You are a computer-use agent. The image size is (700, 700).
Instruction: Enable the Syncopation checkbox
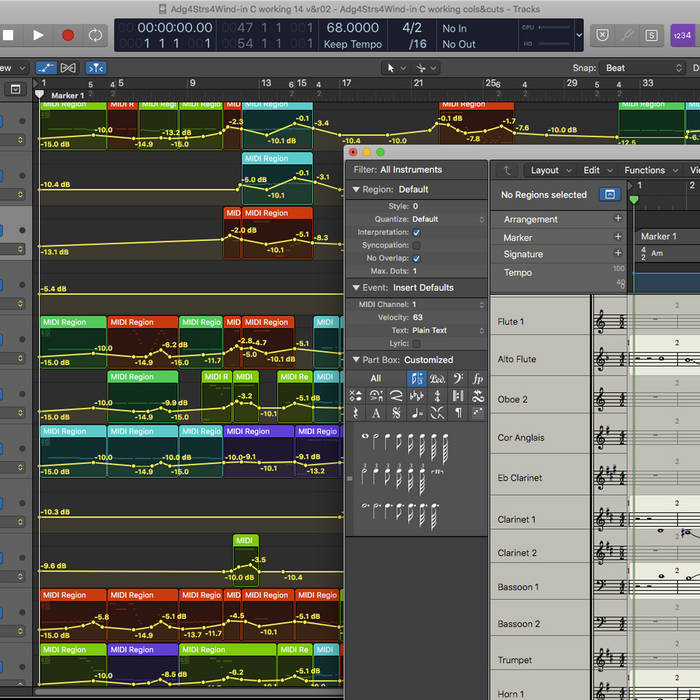click(416, 245)
